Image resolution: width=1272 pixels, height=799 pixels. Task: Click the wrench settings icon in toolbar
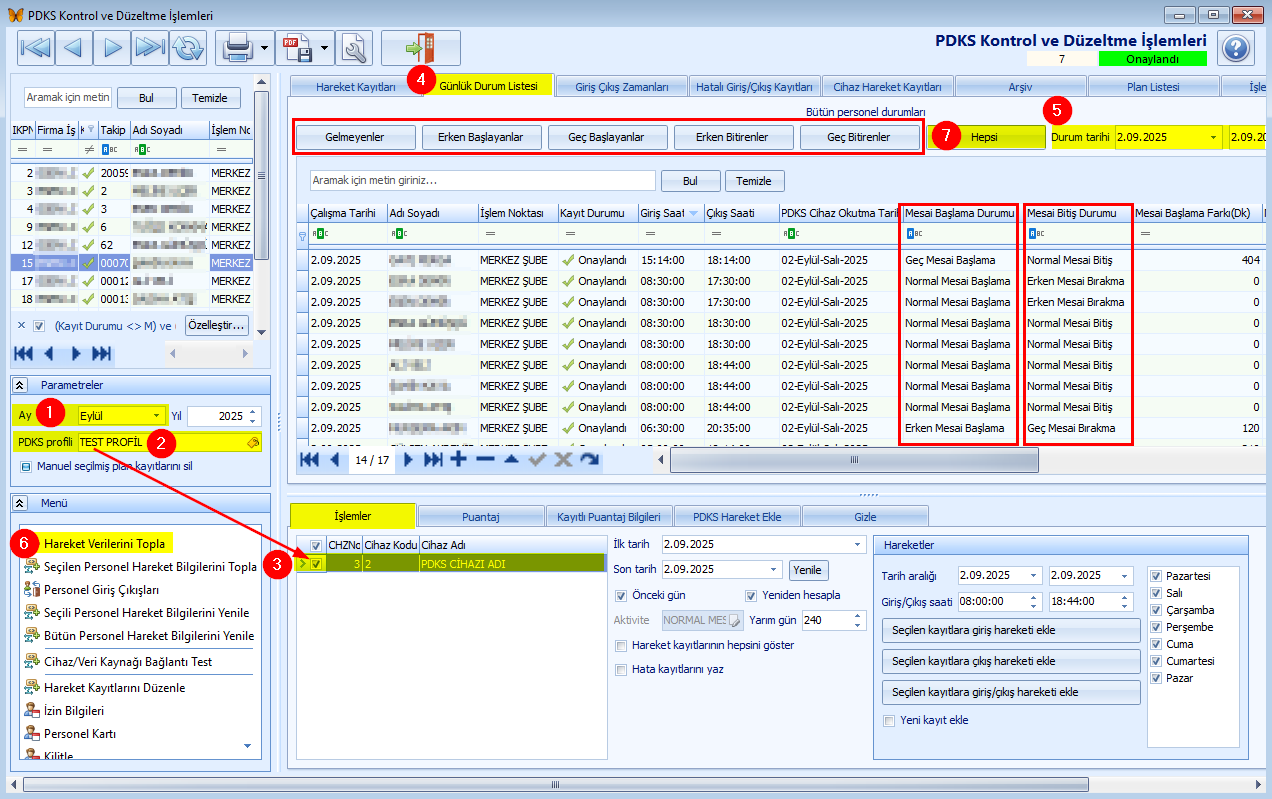pyautogui.click(x=355, y=47)
